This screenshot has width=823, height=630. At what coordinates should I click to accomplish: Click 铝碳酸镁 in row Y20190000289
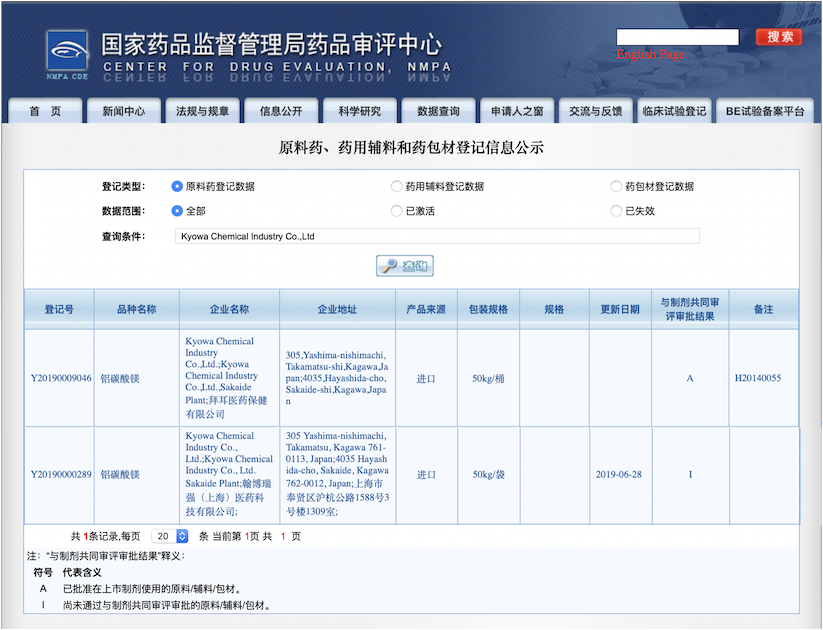click(x=120, y=475)
